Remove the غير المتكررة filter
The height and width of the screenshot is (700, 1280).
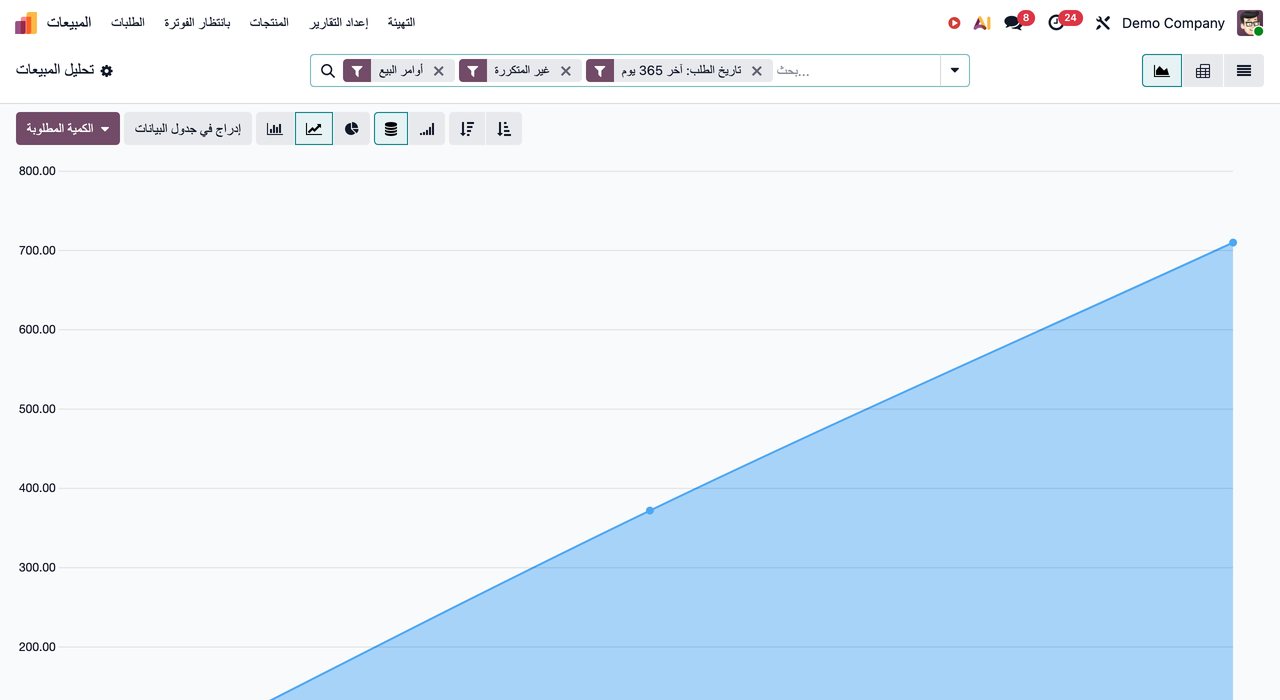point(566,71)
